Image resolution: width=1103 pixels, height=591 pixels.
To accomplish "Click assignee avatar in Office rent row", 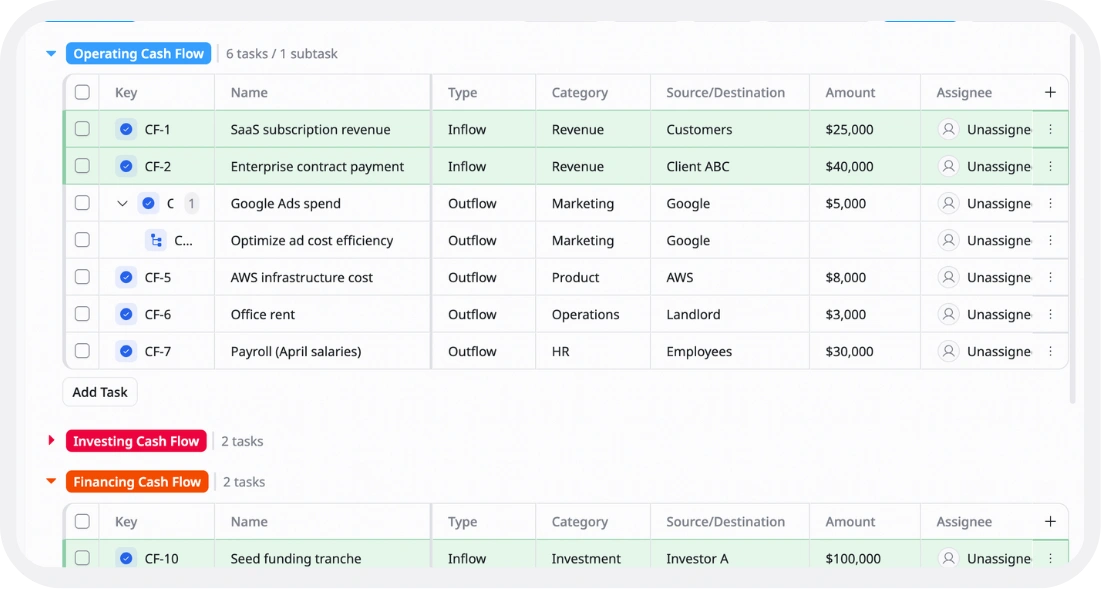I will coord(948,314).
